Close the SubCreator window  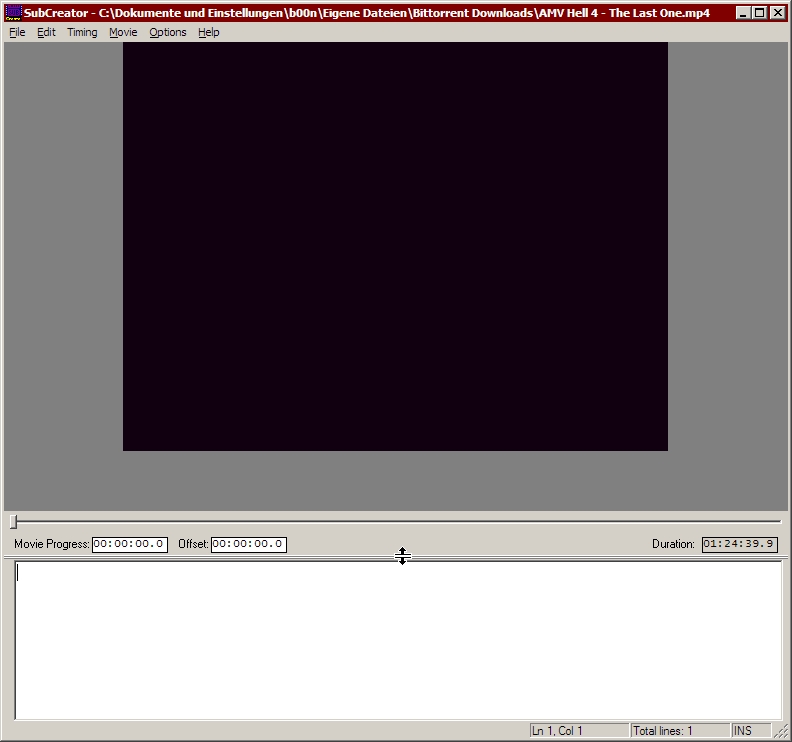coord(778,13)
